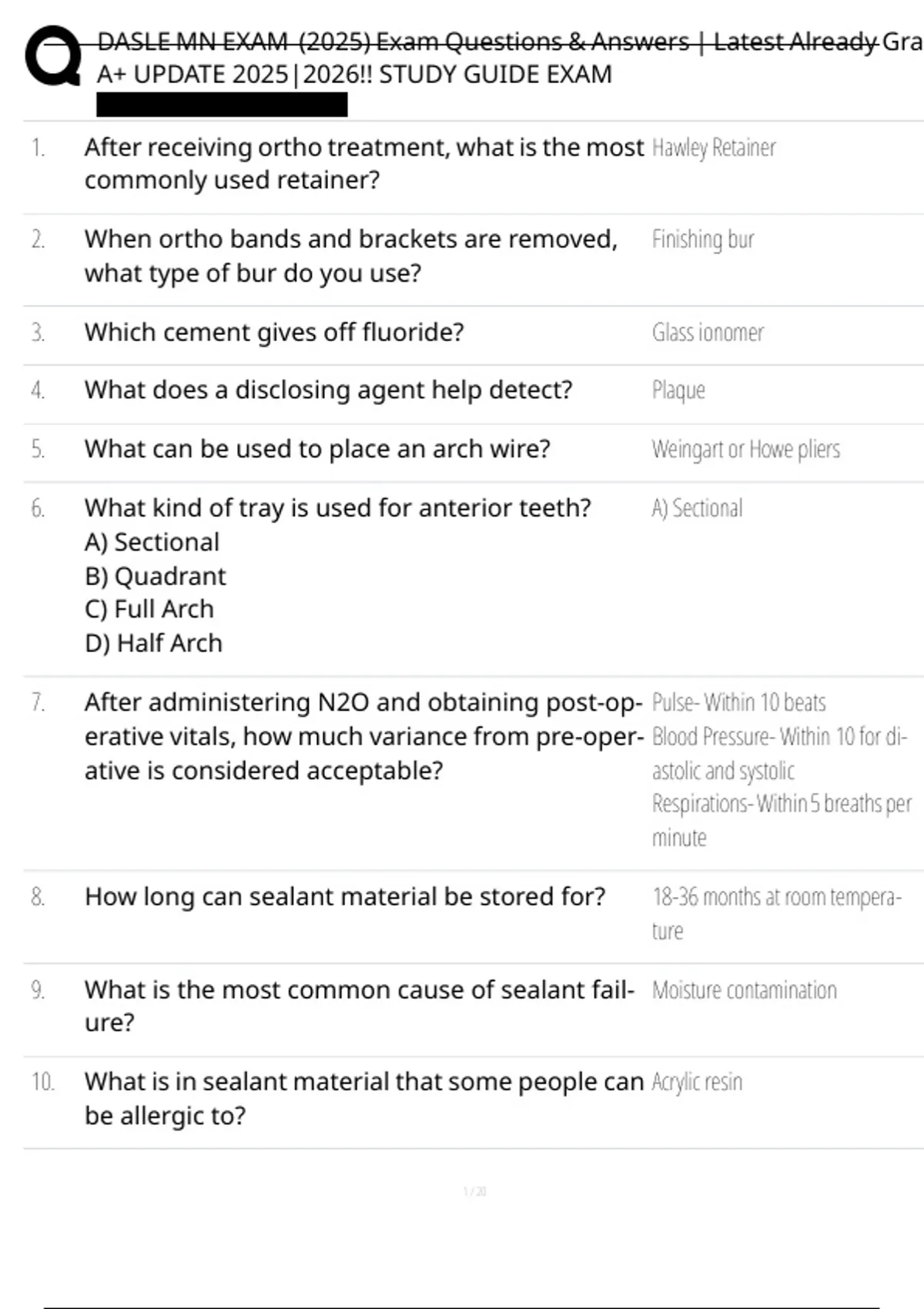
Task: Click the 18-36 months sealant storage answer
Action: pyautogui.click(x=776, y=913)
